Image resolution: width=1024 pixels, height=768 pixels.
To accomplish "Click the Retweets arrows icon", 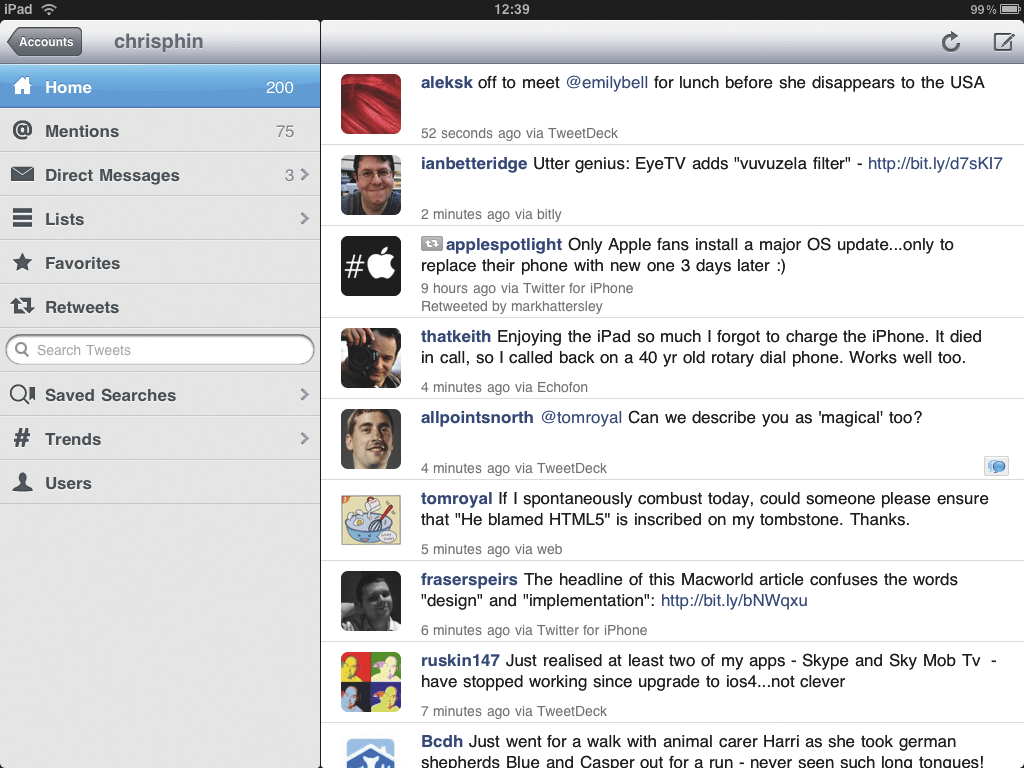I will coord(22,306).
